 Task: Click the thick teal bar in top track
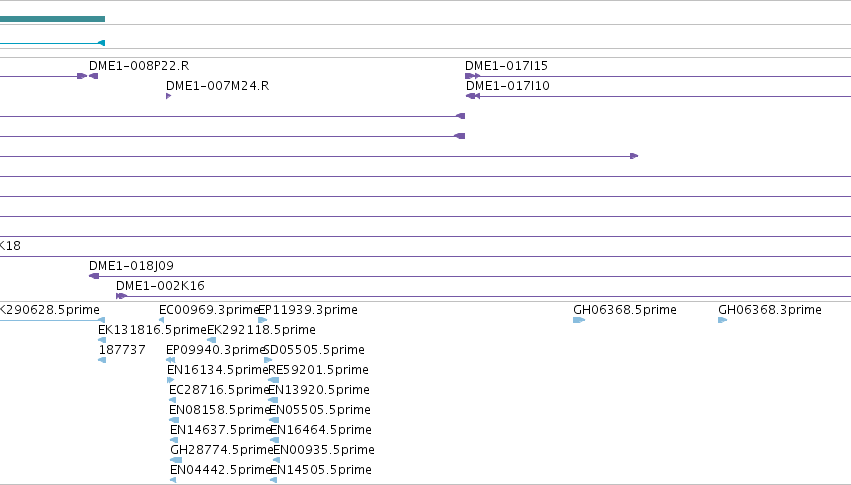click(52, 19)
